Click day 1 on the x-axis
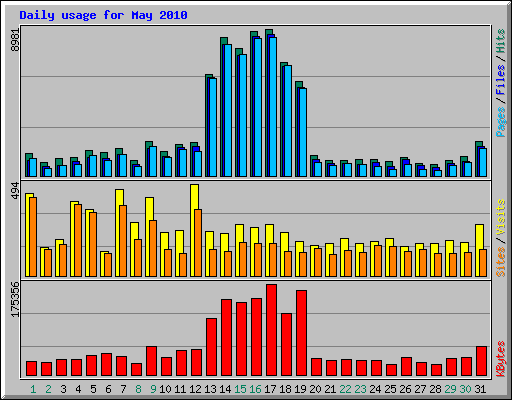 click(x=33, y=389)
